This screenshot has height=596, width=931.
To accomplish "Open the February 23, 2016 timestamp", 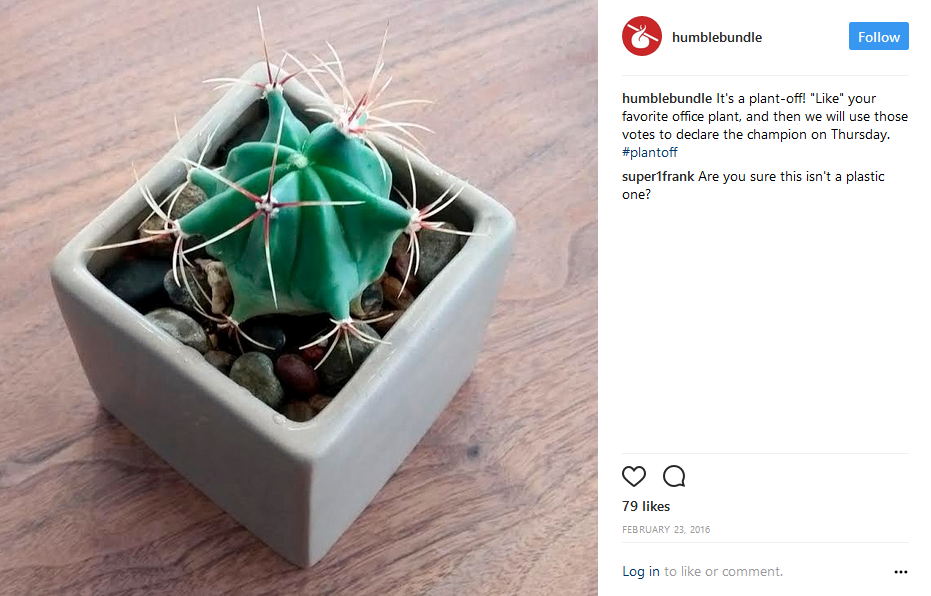I will pos(666,530).
